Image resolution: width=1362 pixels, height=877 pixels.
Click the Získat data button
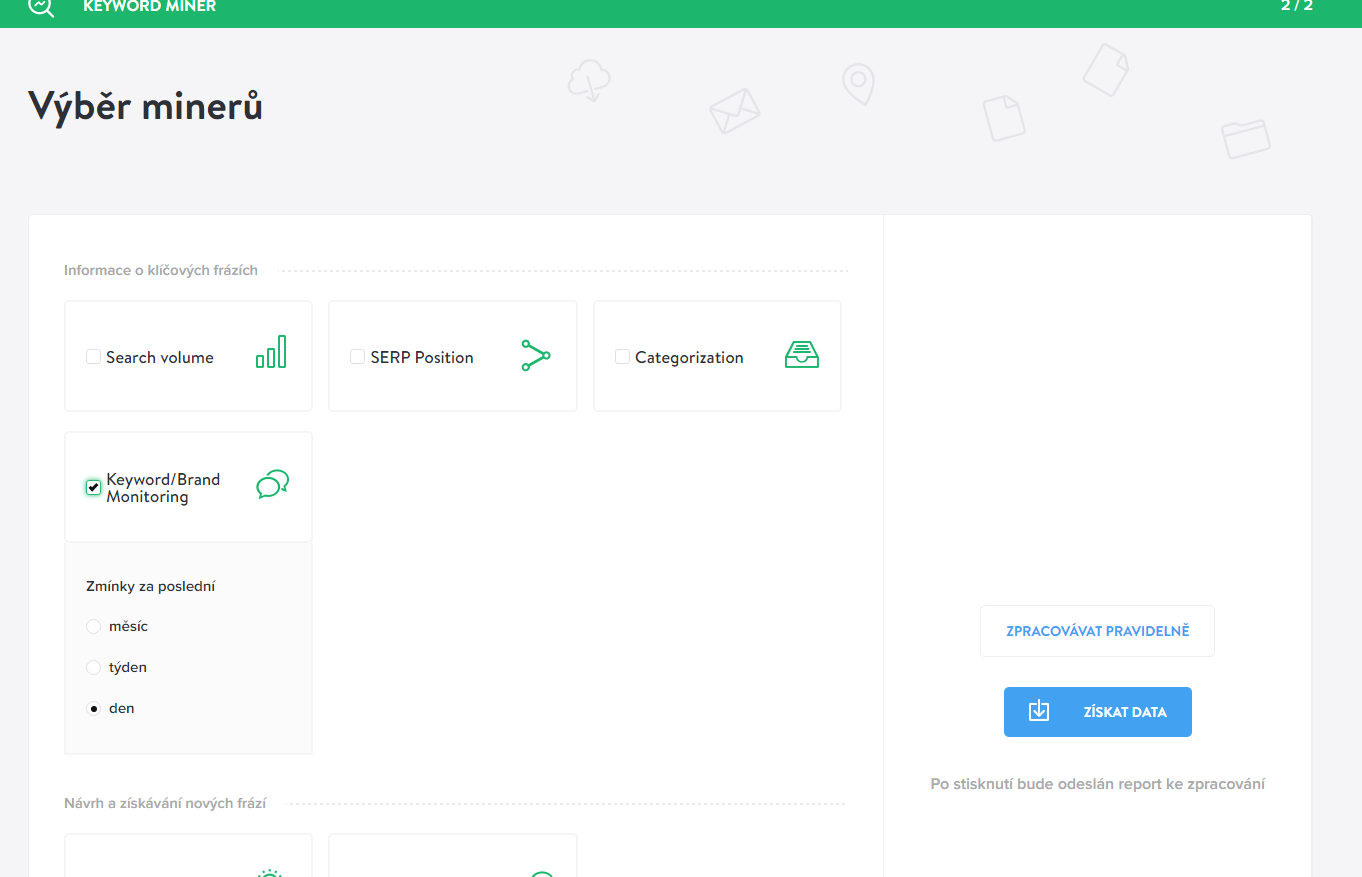pos(1098,712)
